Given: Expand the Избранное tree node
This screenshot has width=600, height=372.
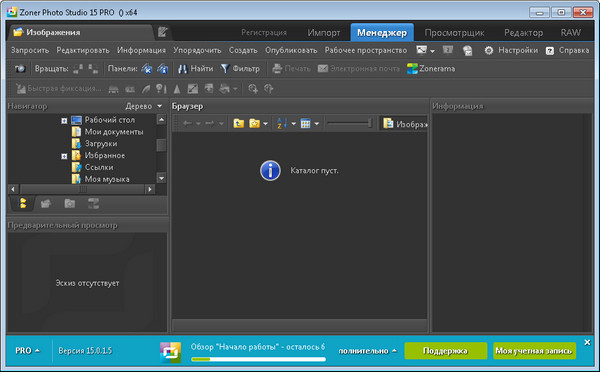Looking at the screenshot, I should pos(64,156).
